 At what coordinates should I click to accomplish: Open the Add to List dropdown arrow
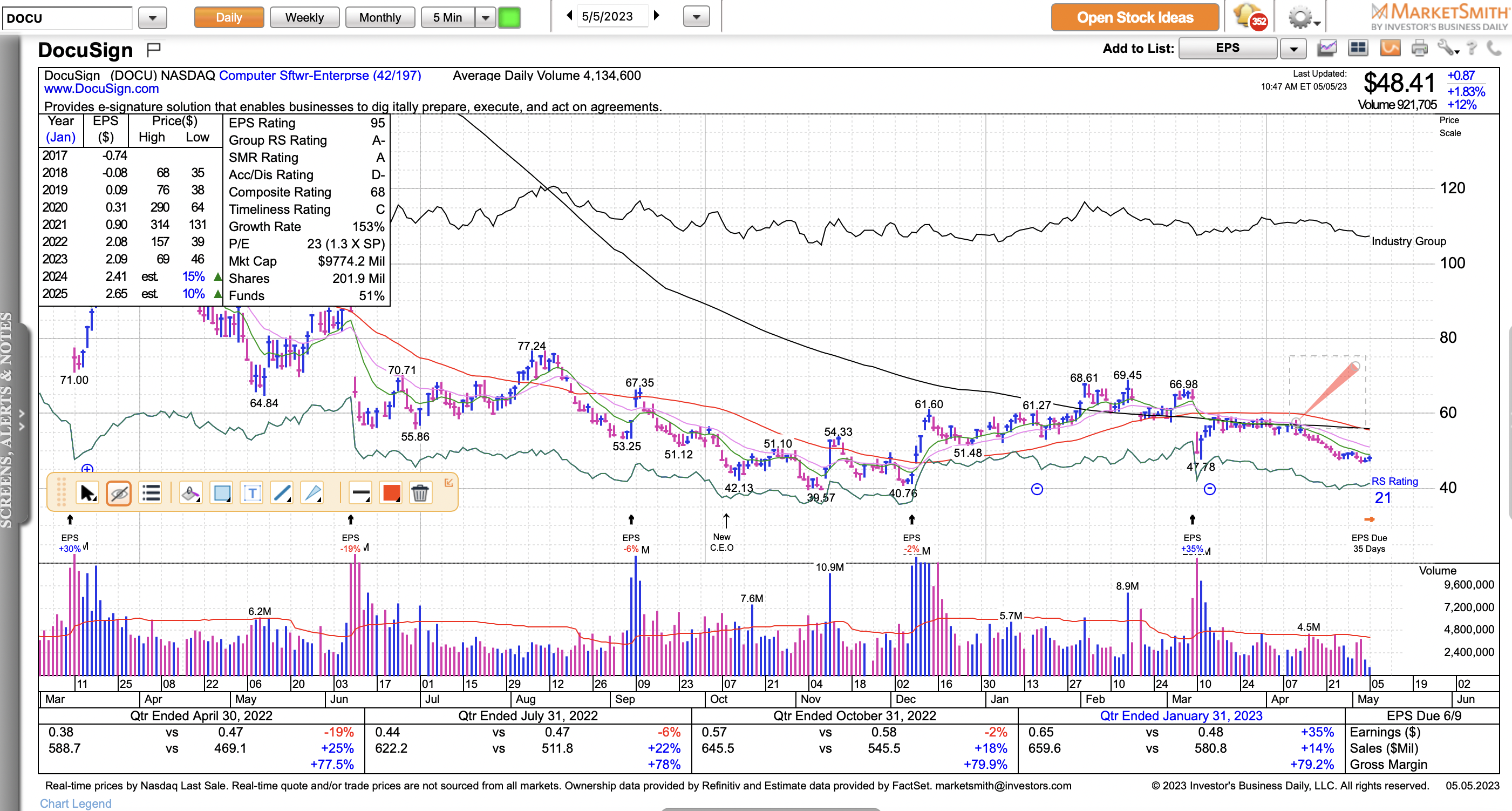tap(1293, 49)
